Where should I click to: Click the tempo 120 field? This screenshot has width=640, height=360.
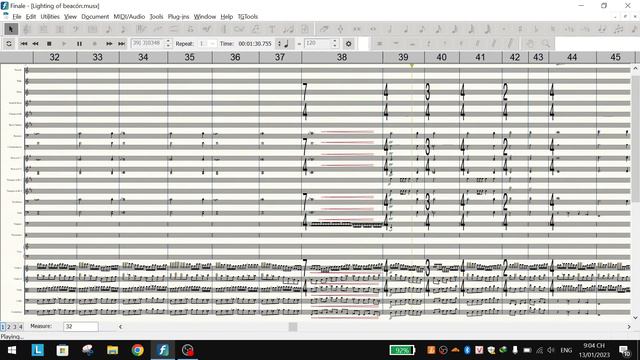click(317, 43)
